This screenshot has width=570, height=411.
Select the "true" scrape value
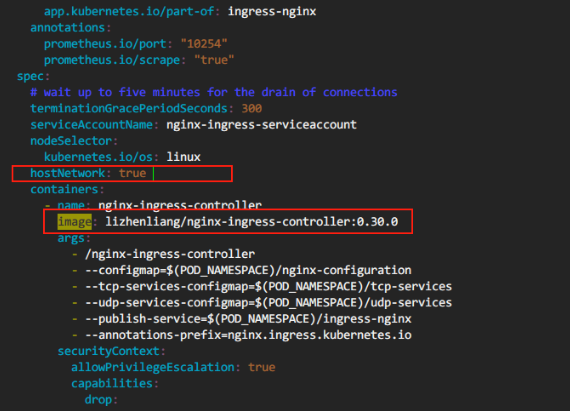point(214,60)
